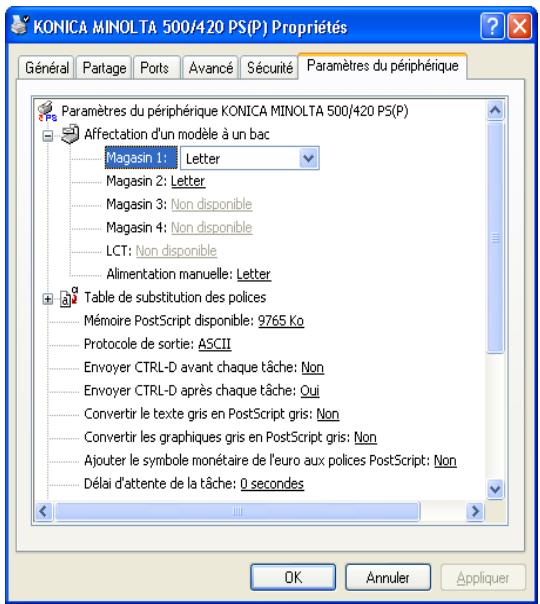Click the printer icon in the title bar

coord(19,25)
